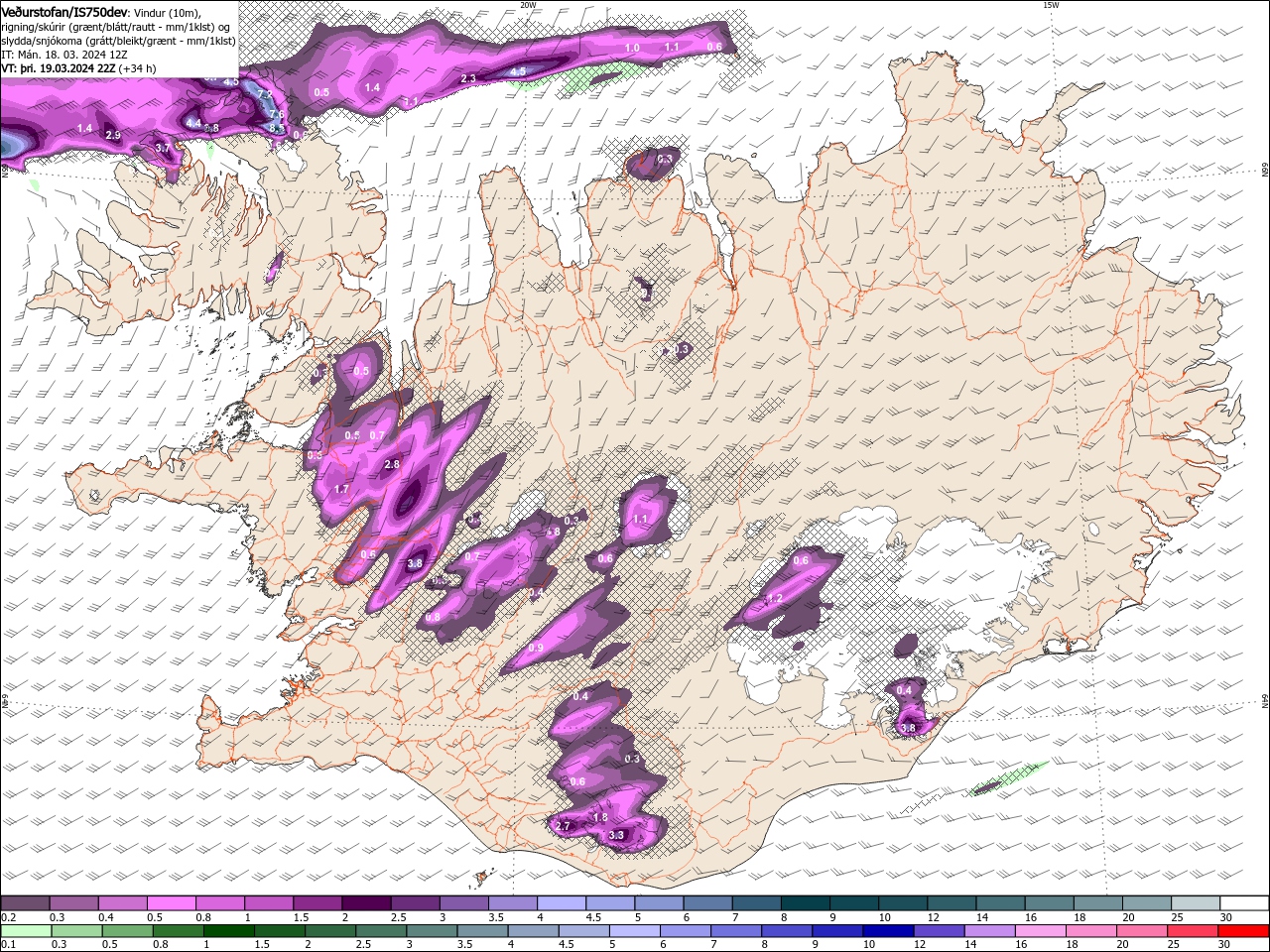Click the 2.7 value on the south coast
The image size is (1270, 952).
click(x=564, y=826)
